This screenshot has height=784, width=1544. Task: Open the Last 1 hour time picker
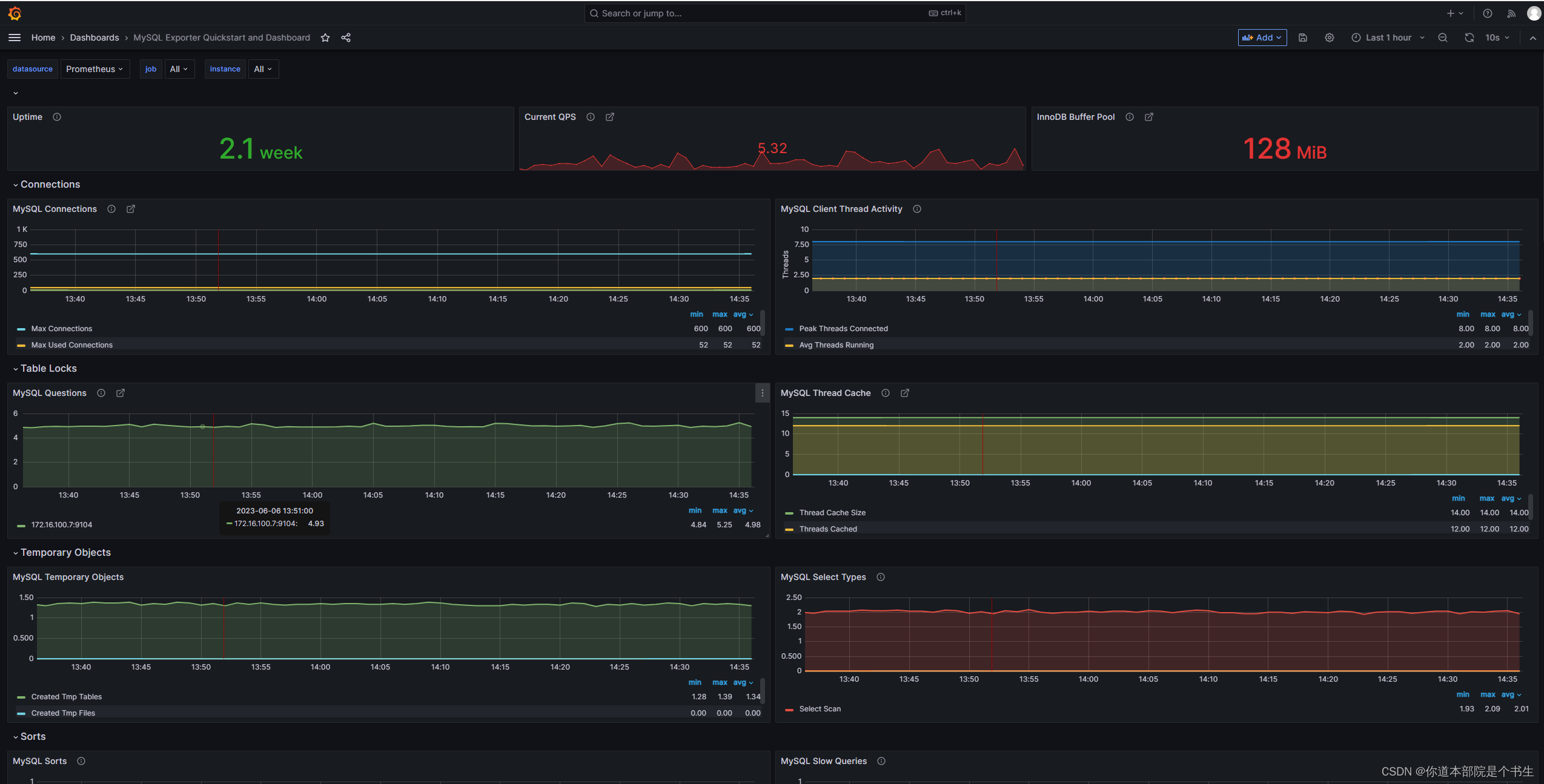1388,38
